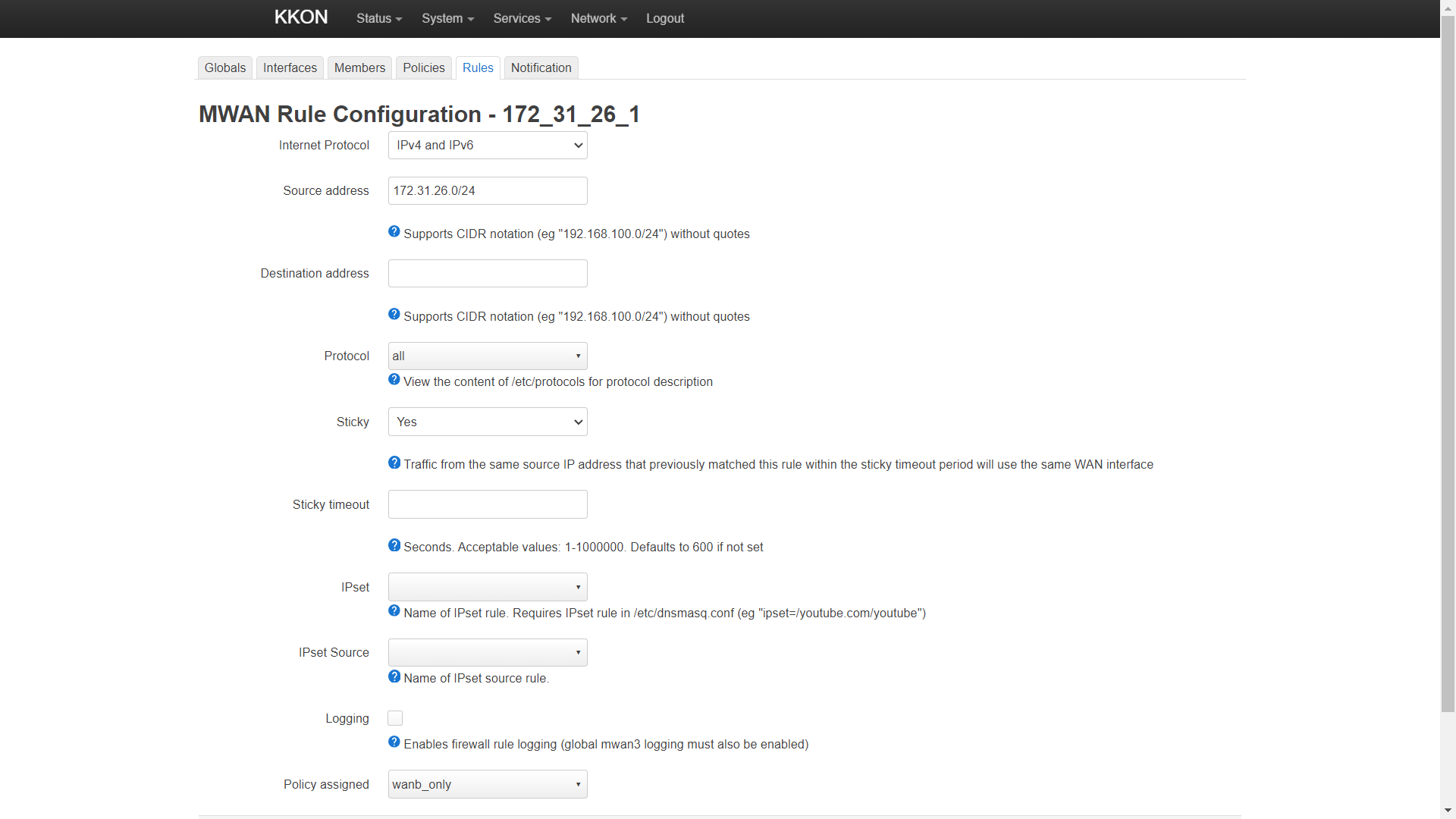
Task: Click help icon beside sticky timeout seconds hint
Action: pyautogui.click(x=394, y=545)
